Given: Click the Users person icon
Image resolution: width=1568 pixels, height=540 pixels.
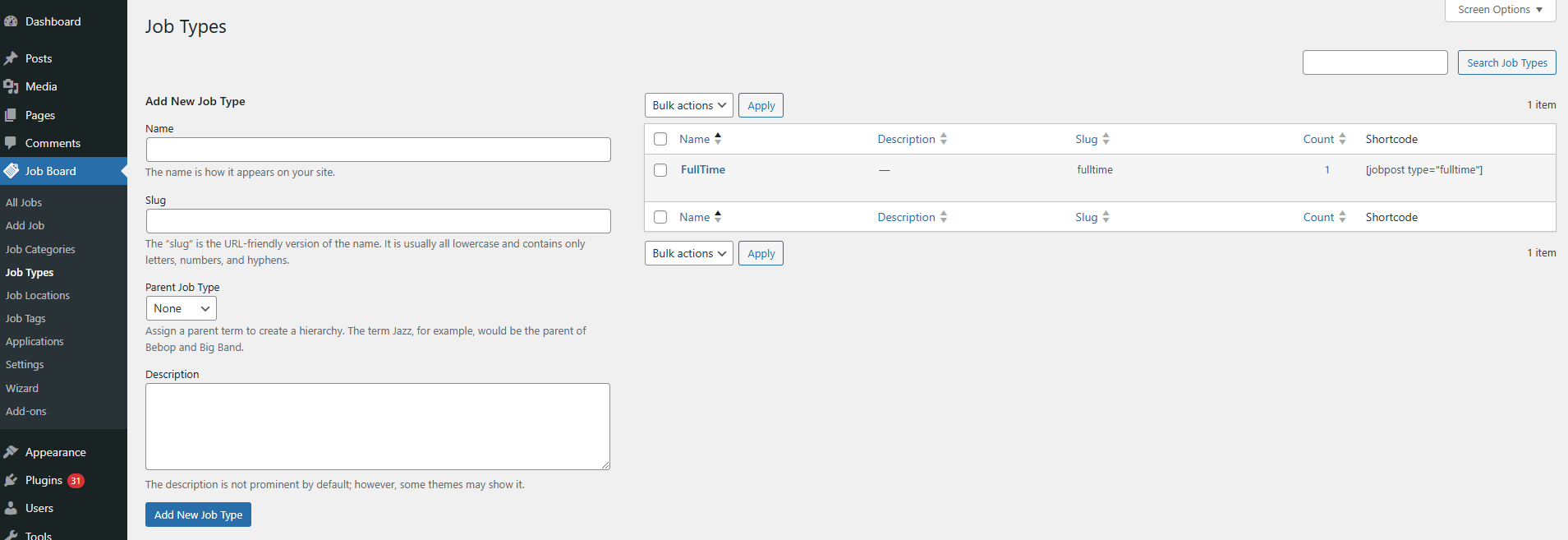Looking at the screenshot, I should [x=11, y=508].
